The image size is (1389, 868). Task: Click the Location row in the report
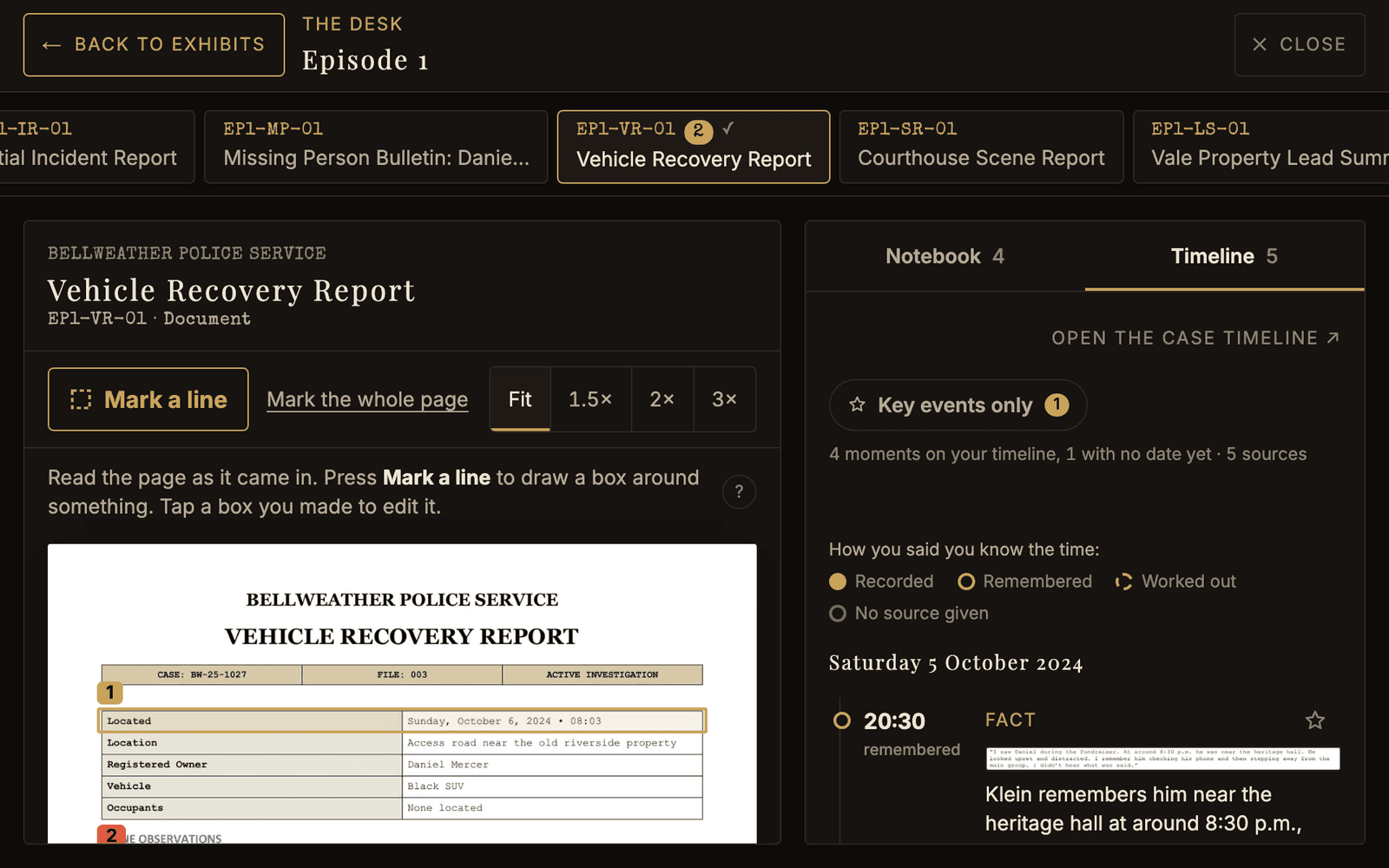click(402, 743)
